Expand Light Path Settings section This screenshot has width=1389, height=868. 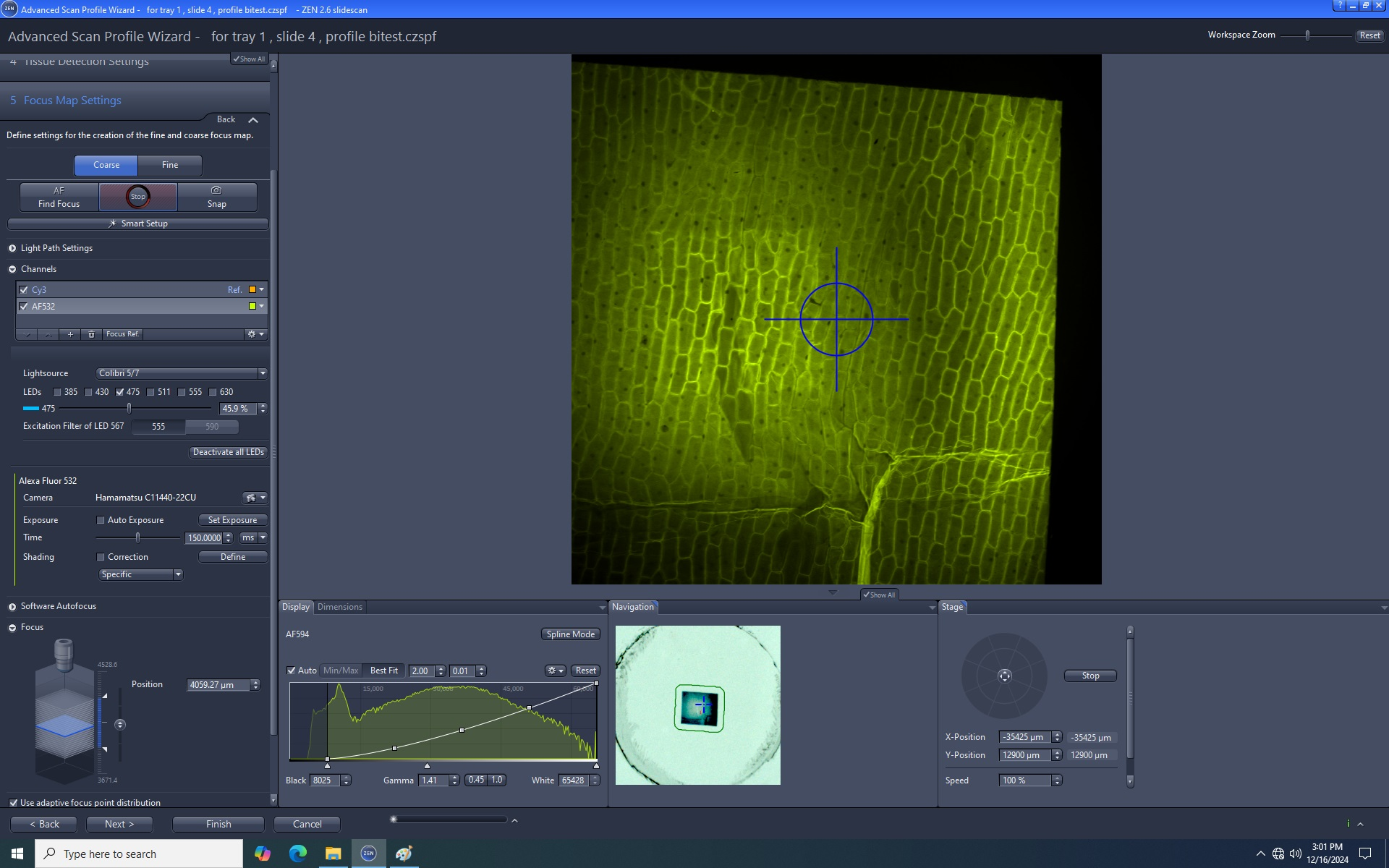(x=12, y=248)
